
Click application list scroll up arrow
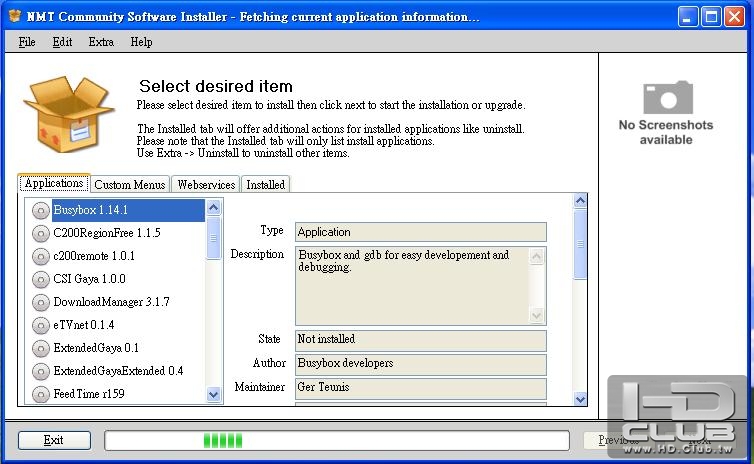point(214,207)
